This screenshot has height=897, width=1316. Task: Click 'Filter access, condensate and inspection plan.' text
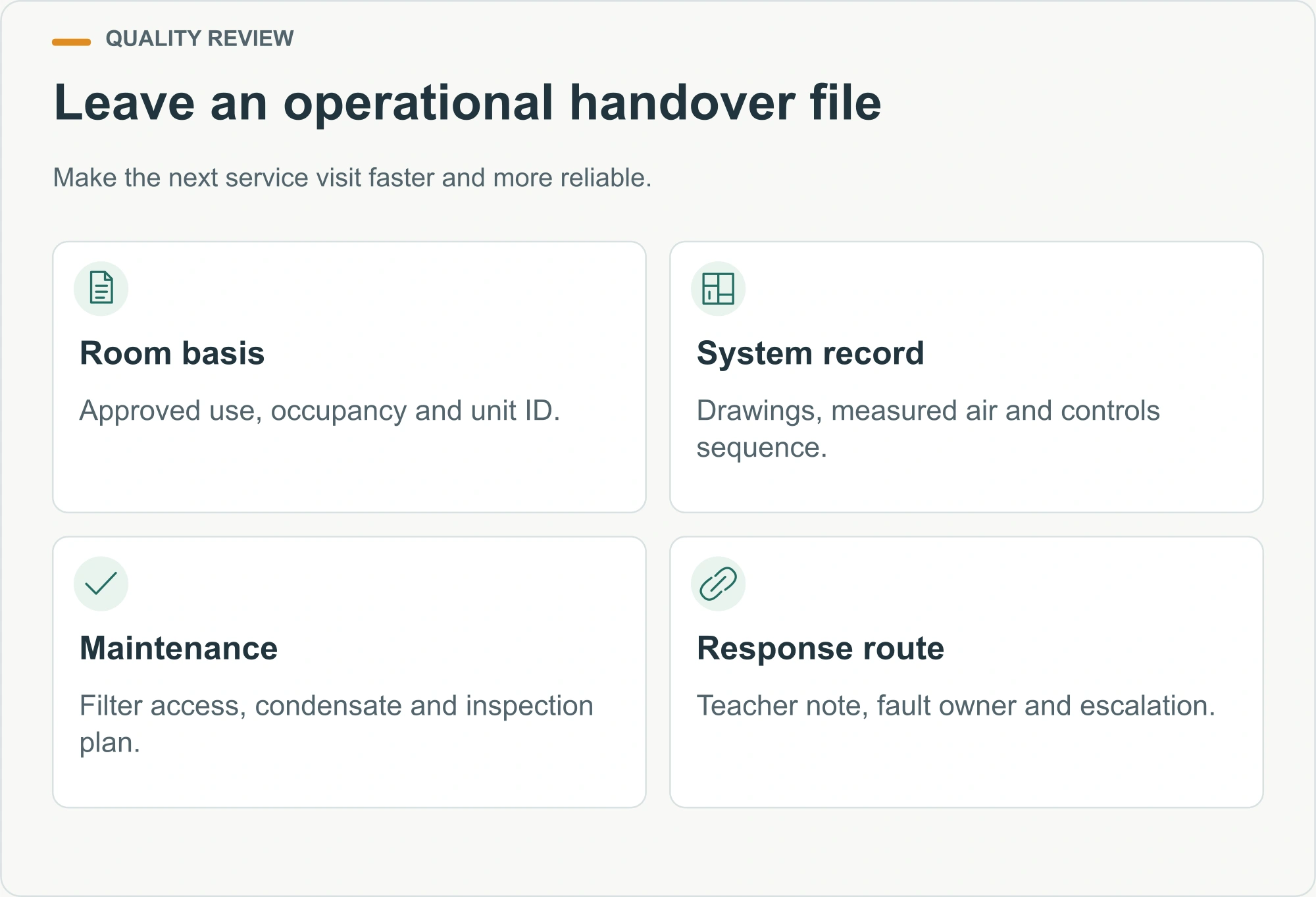pyautogui.click(x=336, y=724)
